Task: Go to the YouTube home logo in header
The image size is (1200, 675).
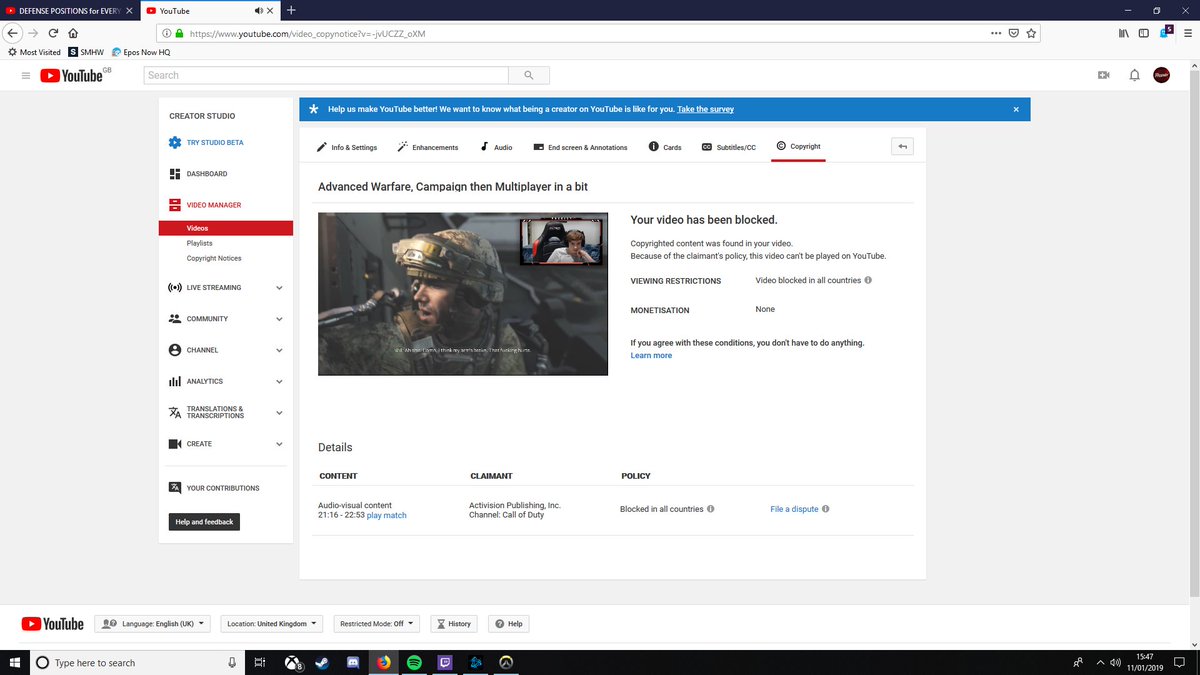Action: click(75, 75)
